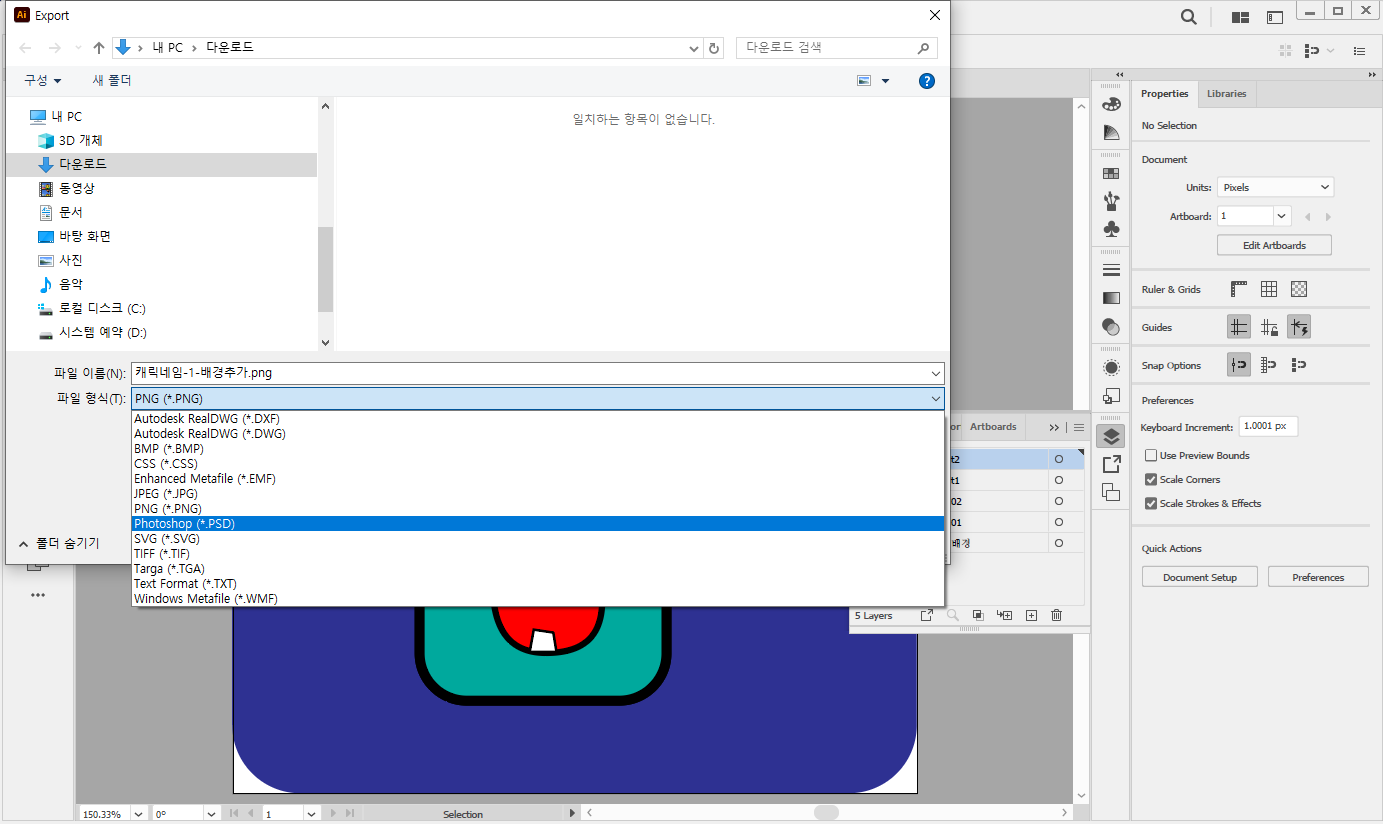The height and width of the screenshot is (824, 1383).
Task: Open the Color panel palette icon
Action: [x=1111, y=104]
